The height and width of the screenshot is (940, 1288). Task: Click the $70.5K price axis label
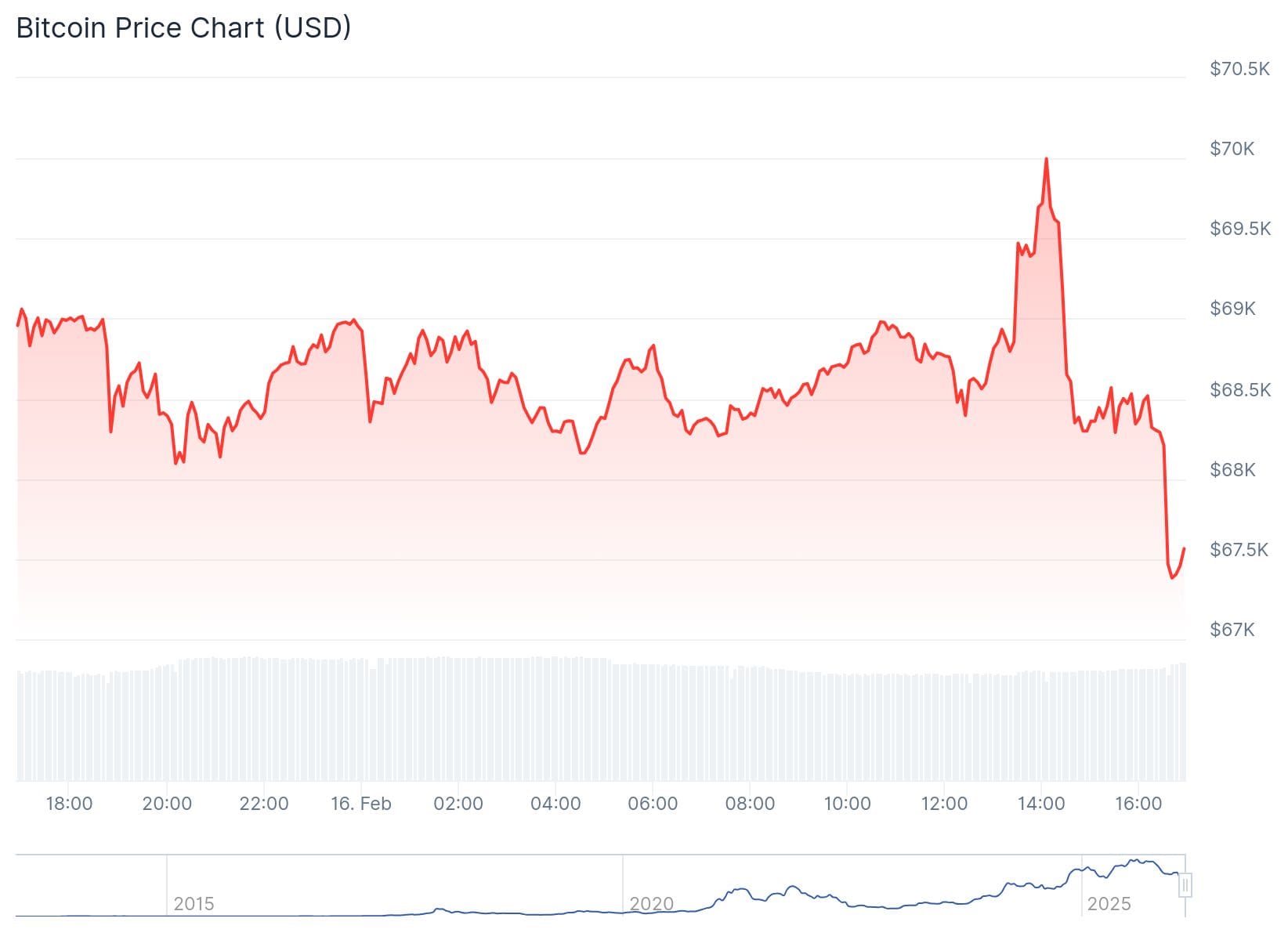click(1239, 69)
